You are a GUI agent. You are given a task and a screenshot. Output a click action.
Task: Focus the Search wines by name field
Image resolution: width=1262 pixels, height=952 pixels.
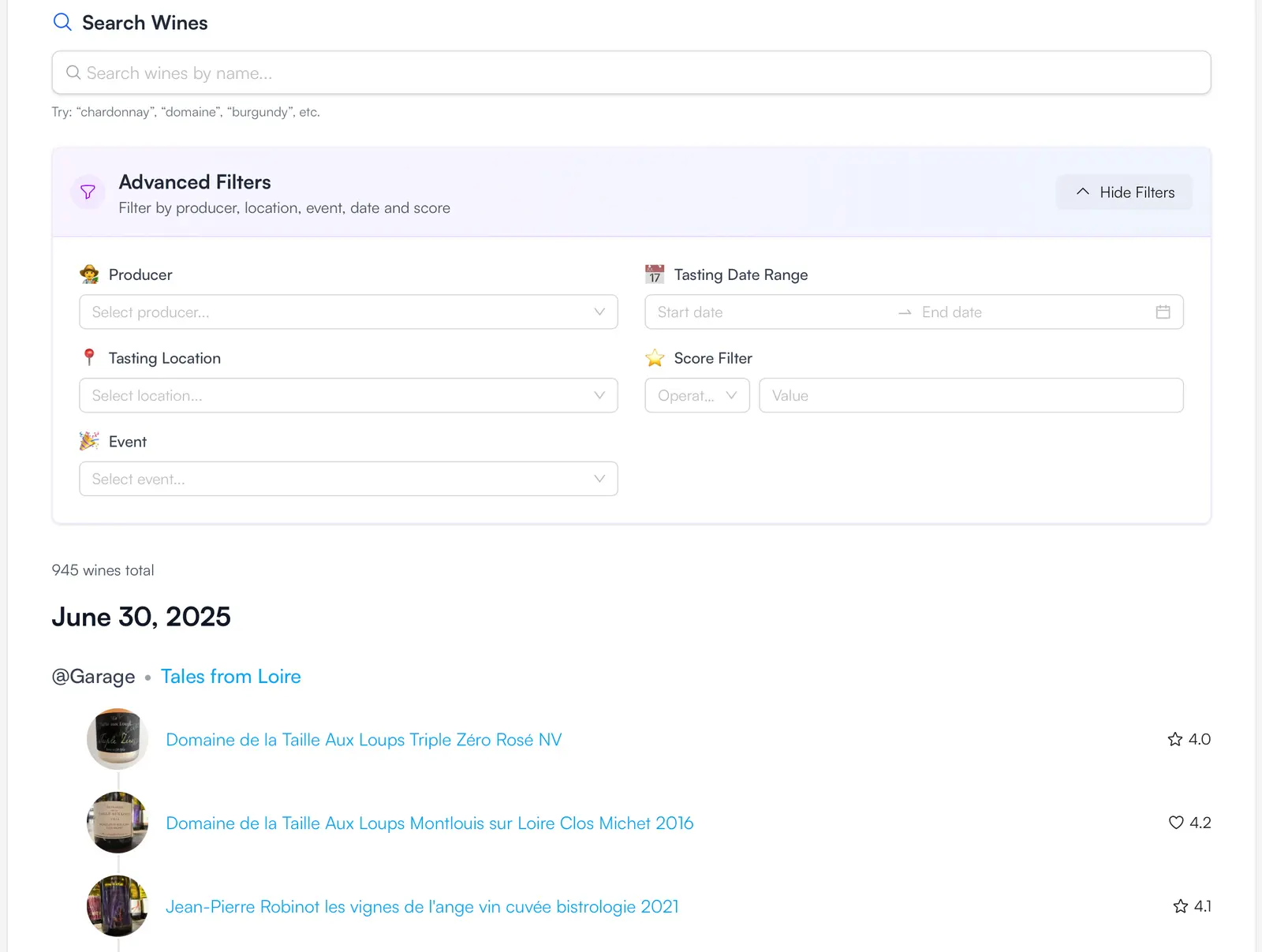(x=631, y=73)
